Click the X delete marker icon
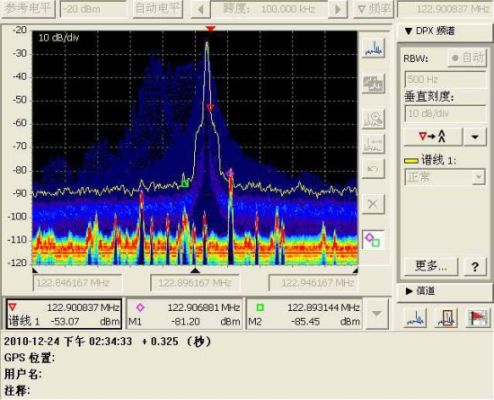 point(373,204)
